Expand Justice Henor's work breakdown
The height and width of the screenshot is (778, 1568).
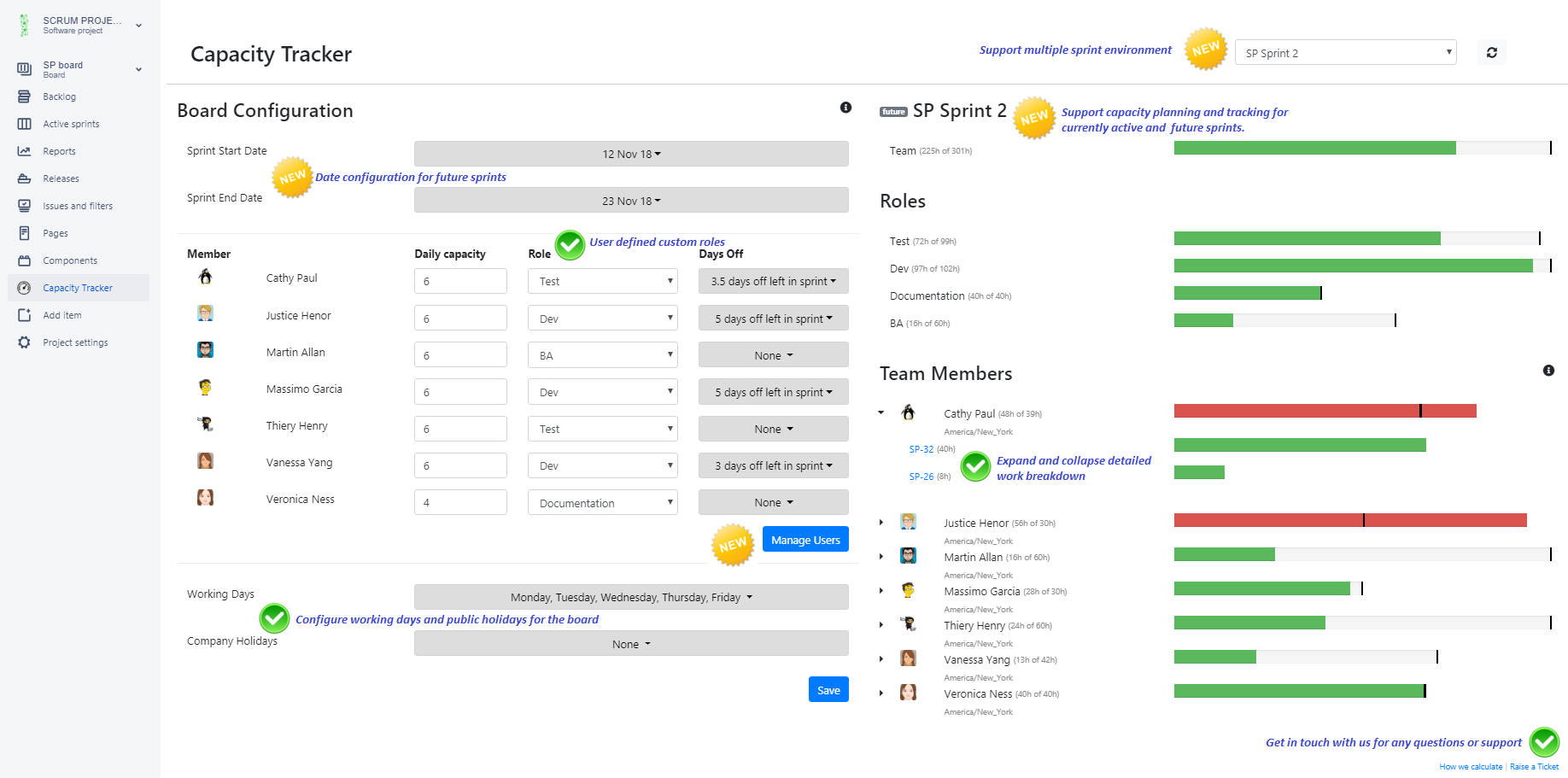[881, 522]
